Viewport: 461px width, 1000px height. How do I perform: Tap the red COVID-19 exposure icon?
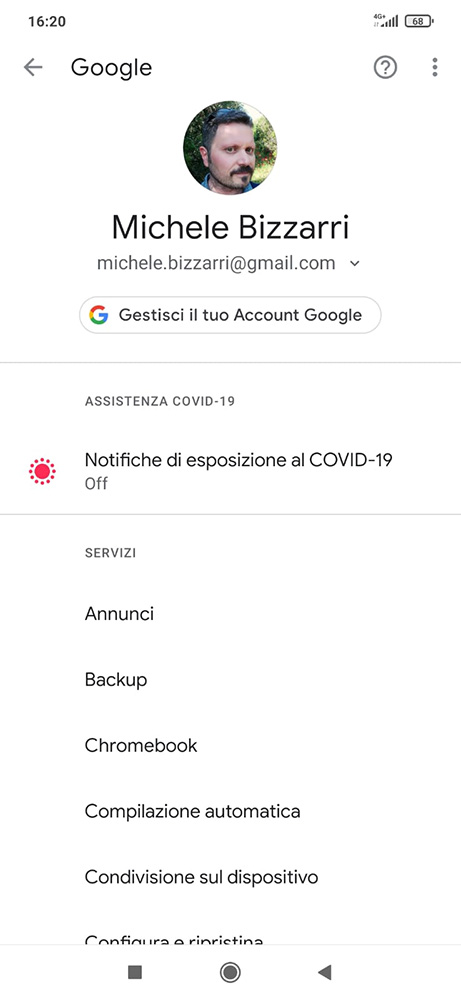[x=43, y=471]
